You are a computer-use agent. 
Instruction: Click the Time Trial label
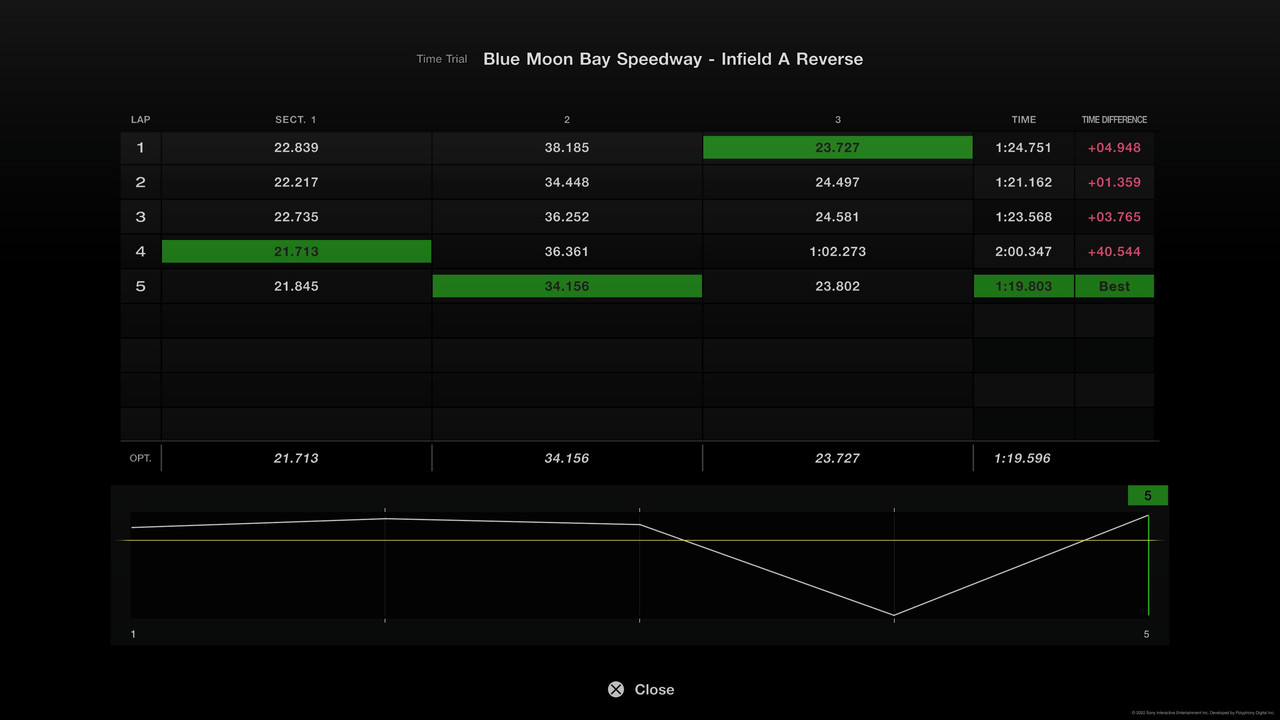tap(442, 59)
